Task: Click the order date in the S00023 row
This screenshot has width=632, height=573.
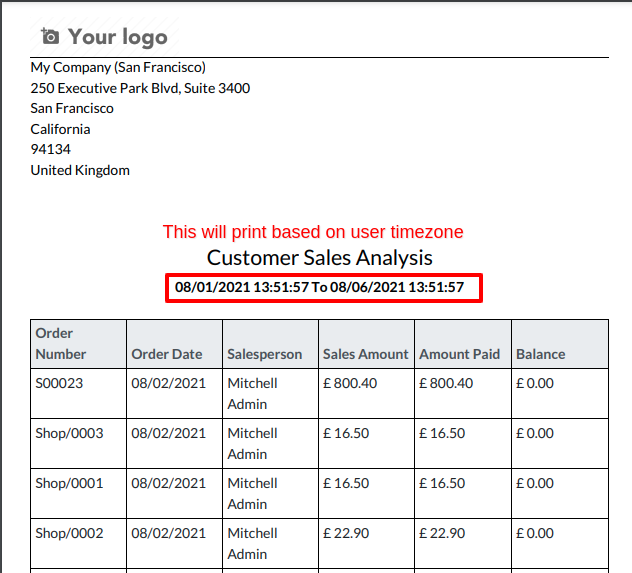Action: pos(168,383)
